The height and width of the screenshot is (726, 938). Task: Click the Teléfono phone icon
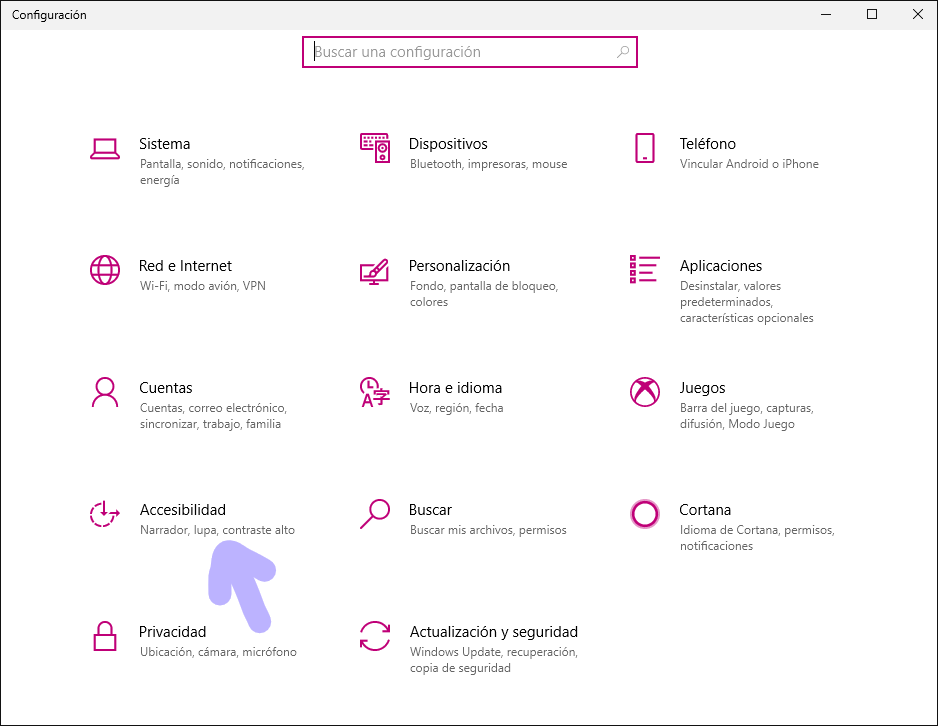pos(645,148)
